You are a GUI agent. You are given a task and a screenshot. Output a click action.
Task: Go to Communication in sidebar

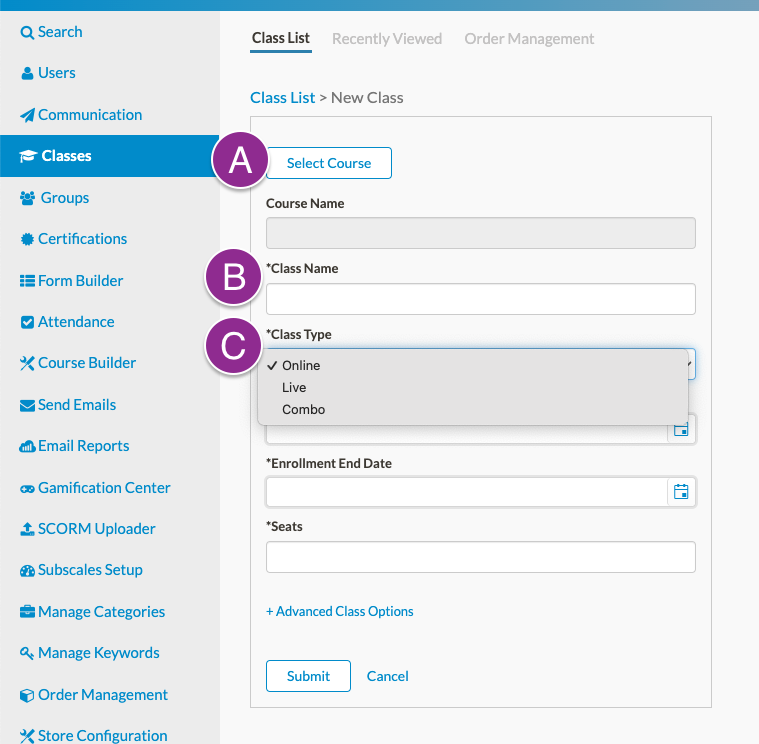point(90,115)
